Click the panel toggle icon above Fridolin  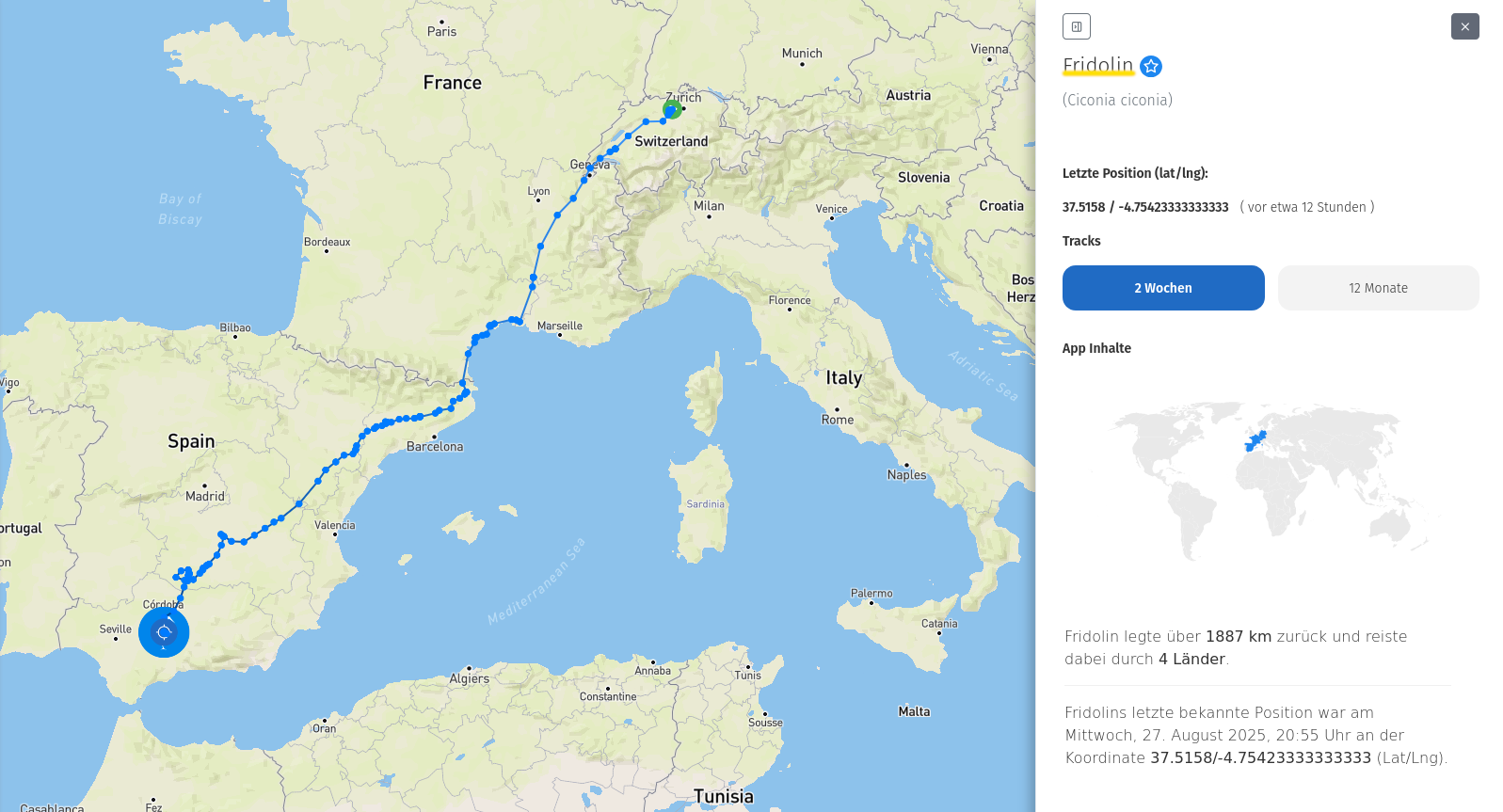(x=1076, y=26)
